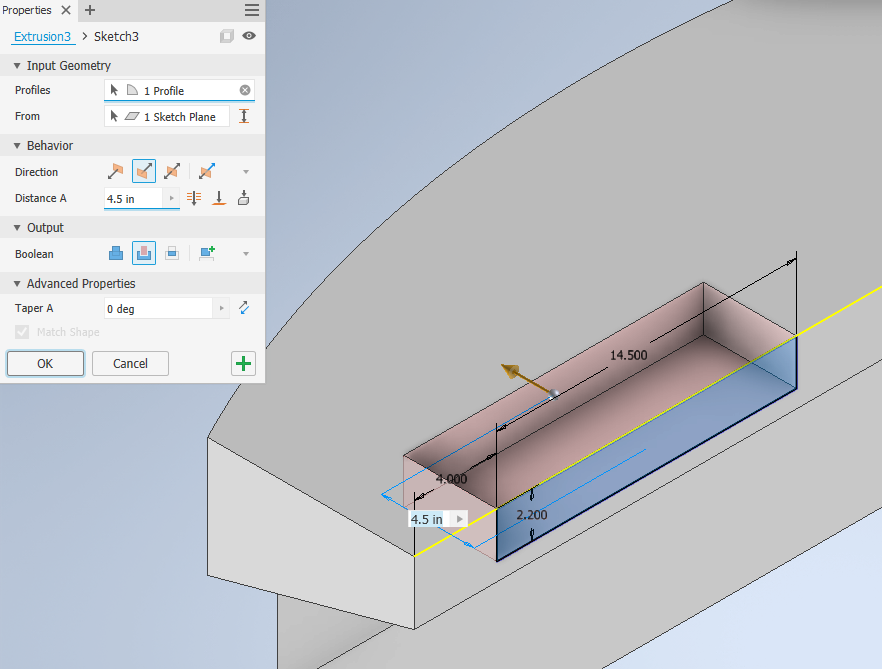Collapse the Input Geometry section
This screenshot has width=882, height=669.
click(17, 66)
